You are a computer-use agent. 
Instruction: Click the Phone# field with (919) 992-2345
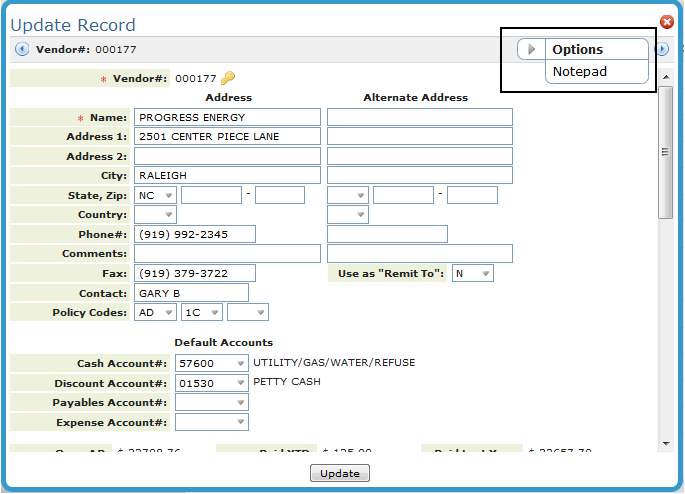point(195,234)
